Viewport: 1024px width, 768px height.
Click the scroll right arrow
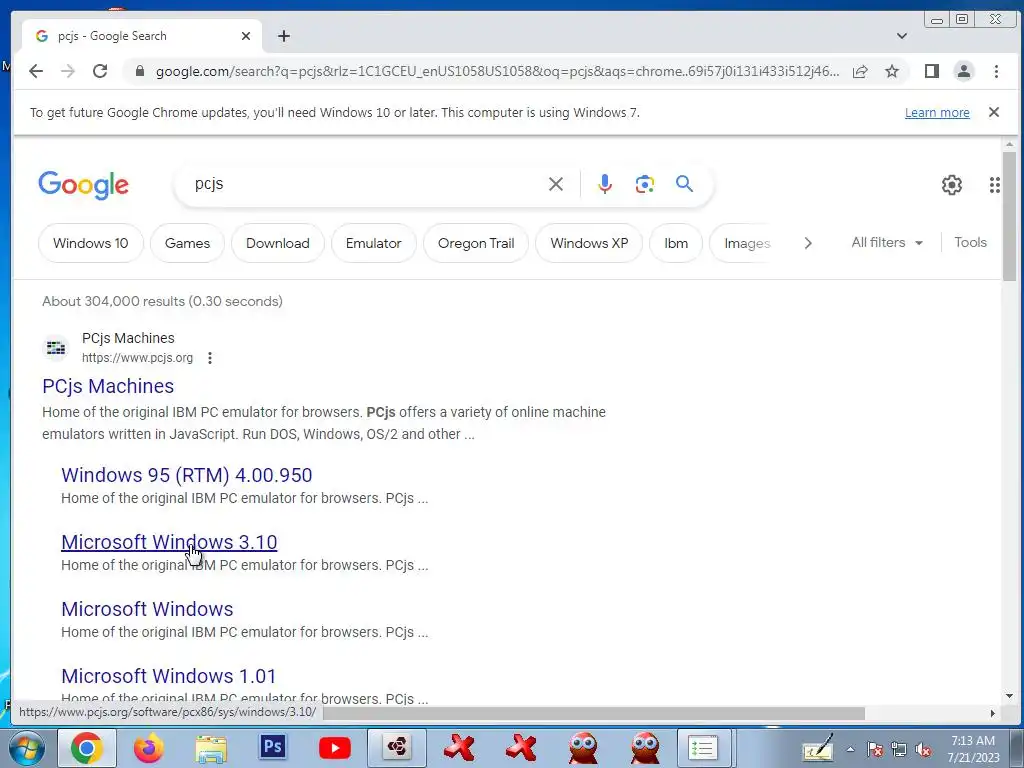coord(993,713)
